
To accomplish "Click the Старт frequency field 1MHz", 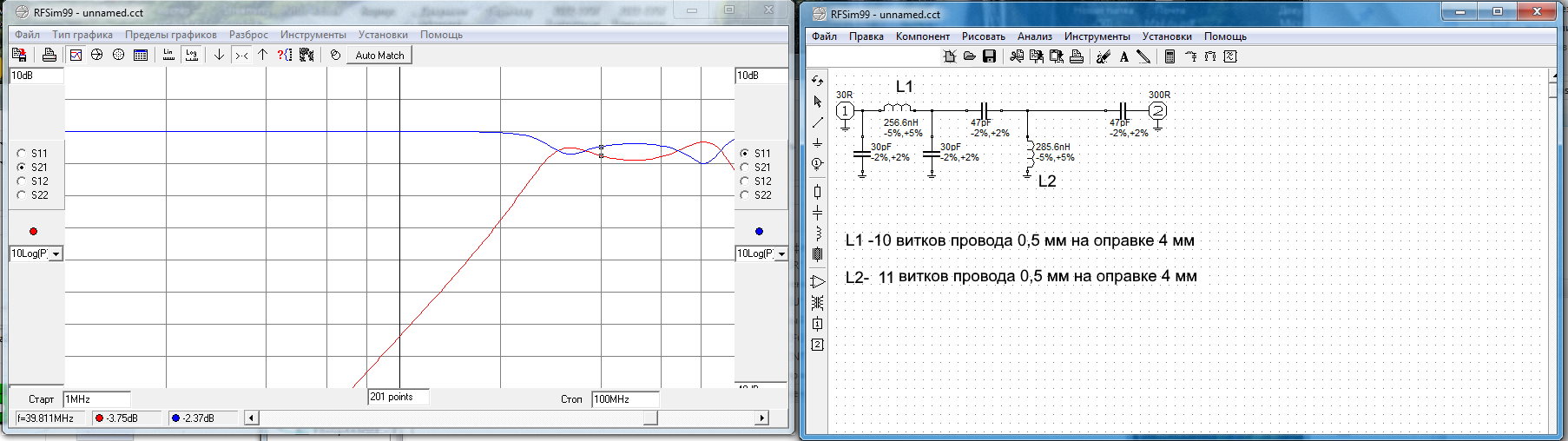I will click(96, 399).
